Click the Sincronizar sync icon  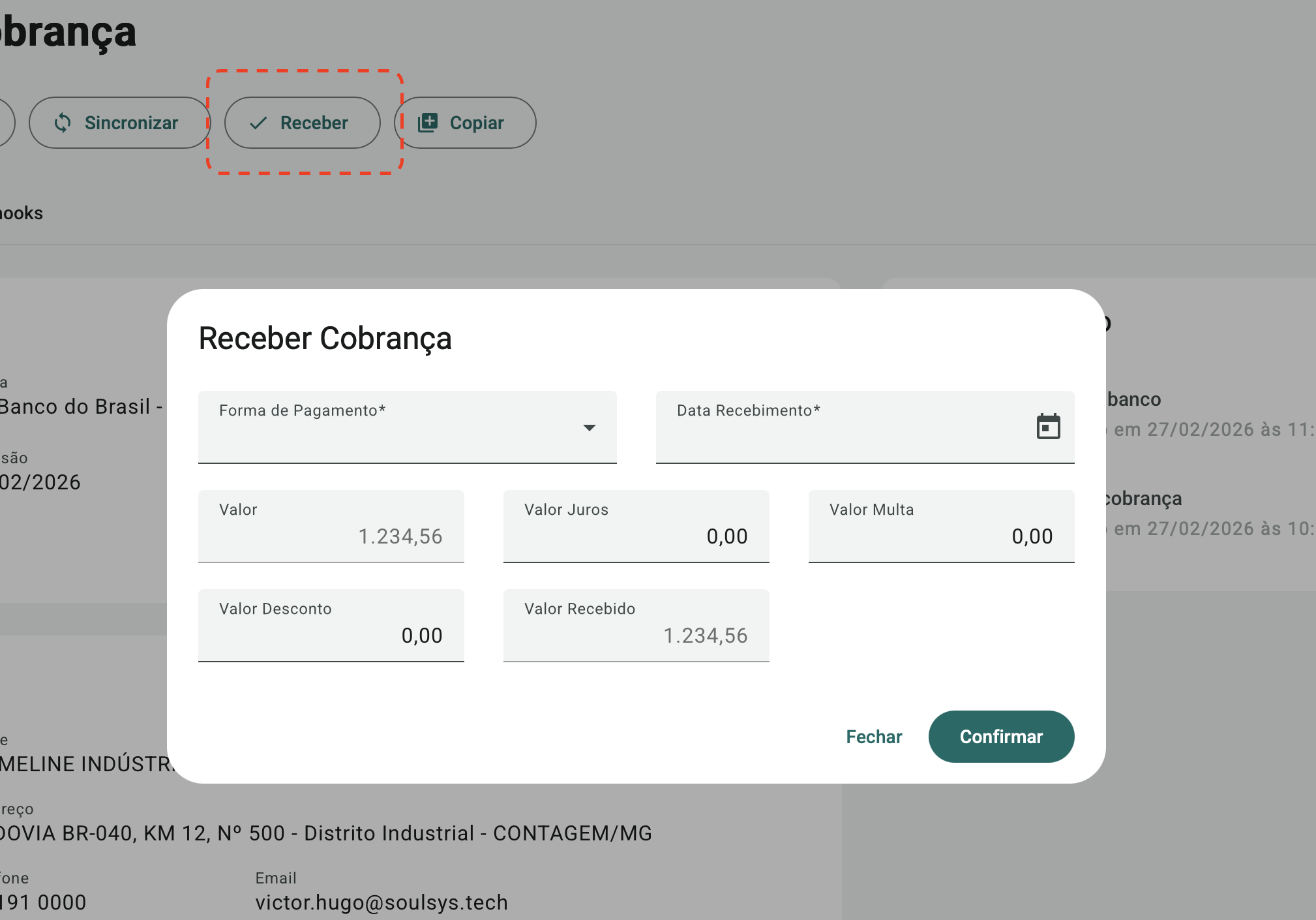[63, 122]
